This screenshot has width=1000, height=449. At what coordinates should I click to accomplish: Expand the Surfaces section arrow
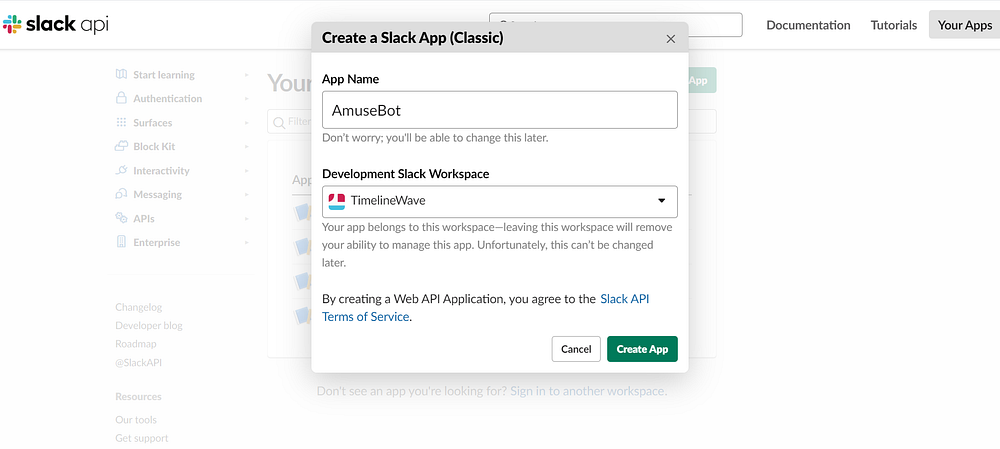coord(247,122)
